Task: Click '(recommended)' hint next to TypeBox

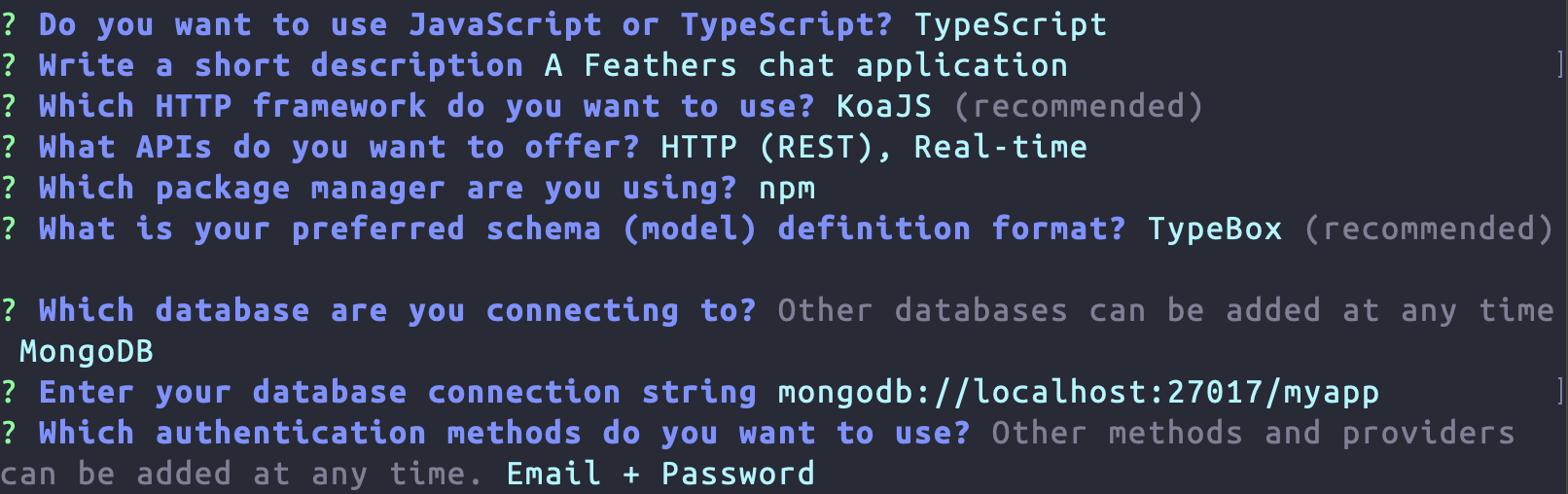Action: click(1428, 229)
